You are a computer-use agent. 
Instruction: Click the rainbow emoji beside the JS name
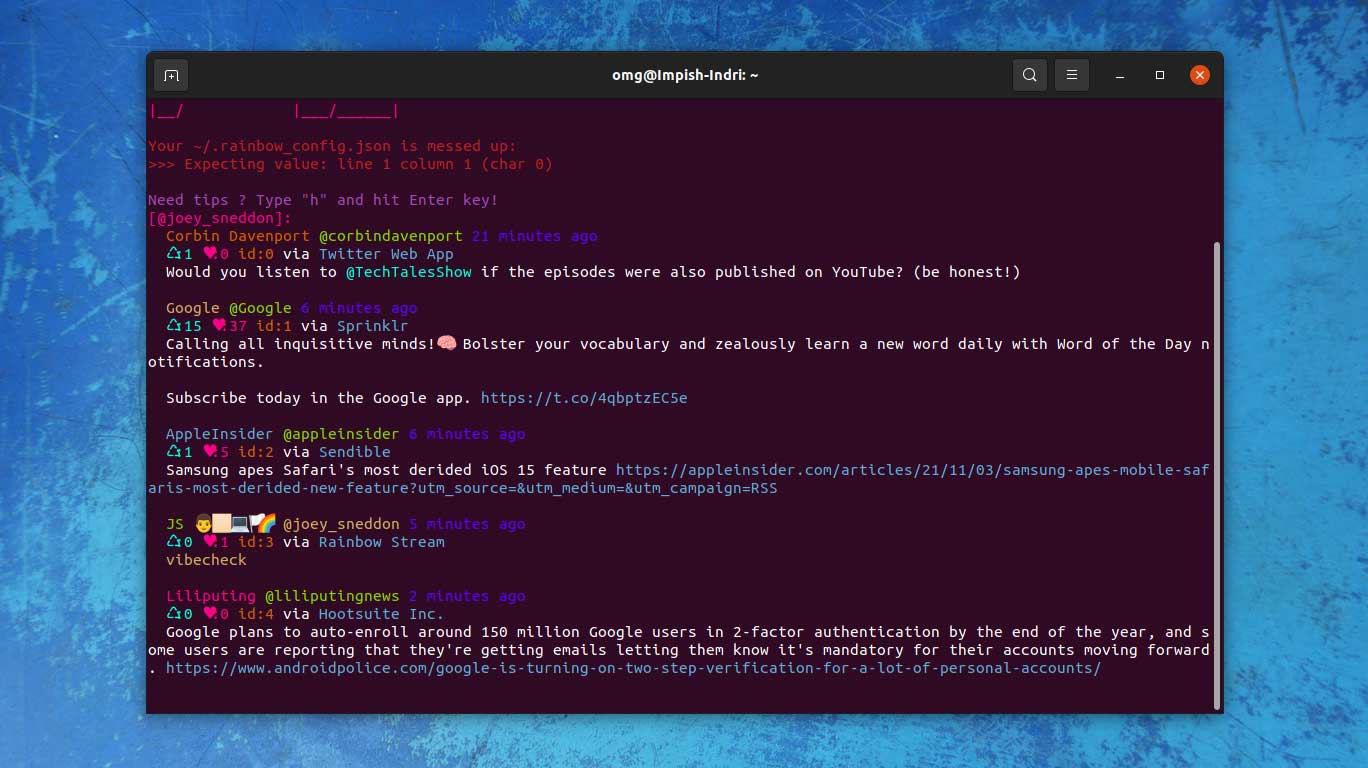click(x=266, y=523)
